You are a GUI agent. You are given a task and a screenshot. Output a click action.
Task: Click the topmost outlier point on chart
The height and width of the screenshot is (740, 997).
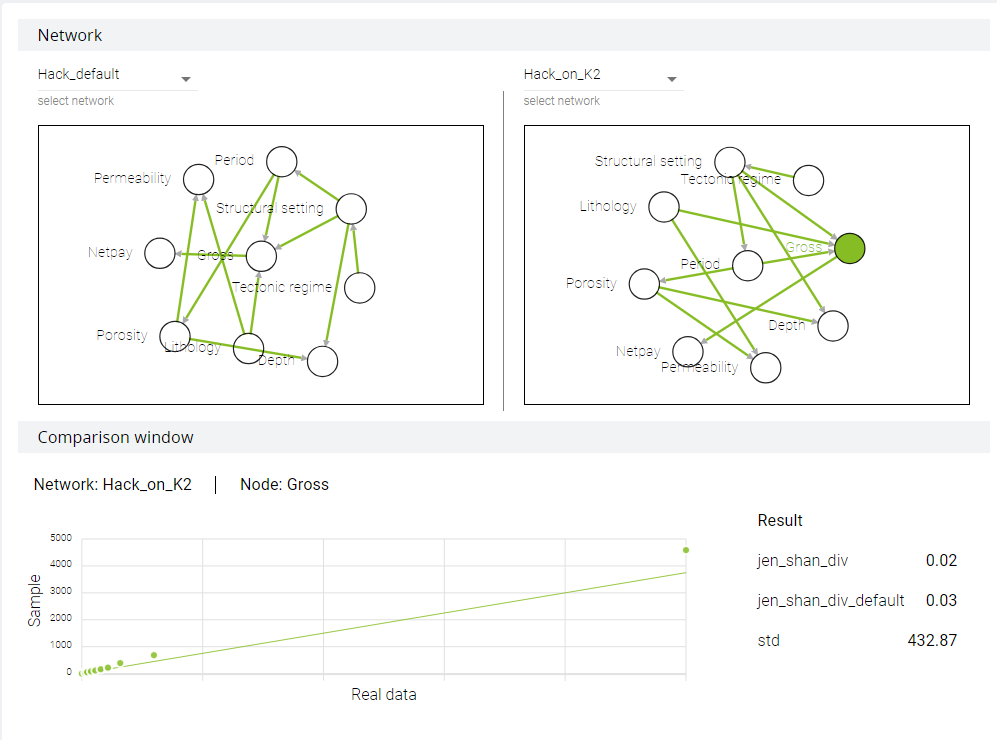coord(685,550)
